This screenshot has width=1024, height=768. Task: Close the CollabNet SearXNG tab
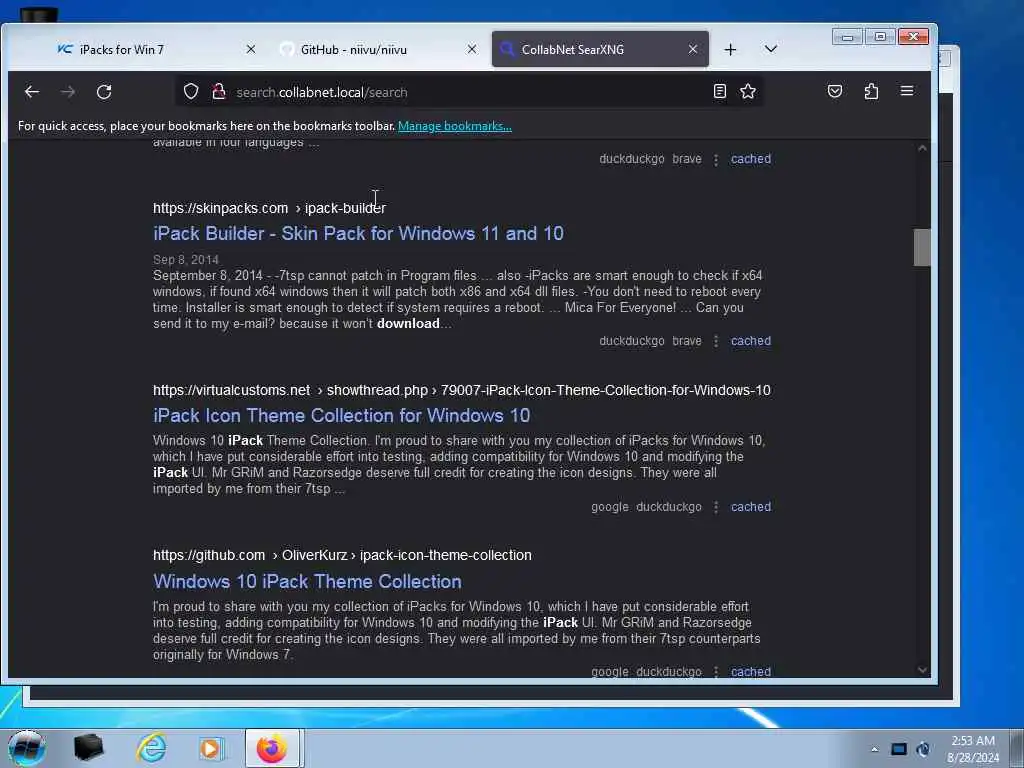point(693,49)
